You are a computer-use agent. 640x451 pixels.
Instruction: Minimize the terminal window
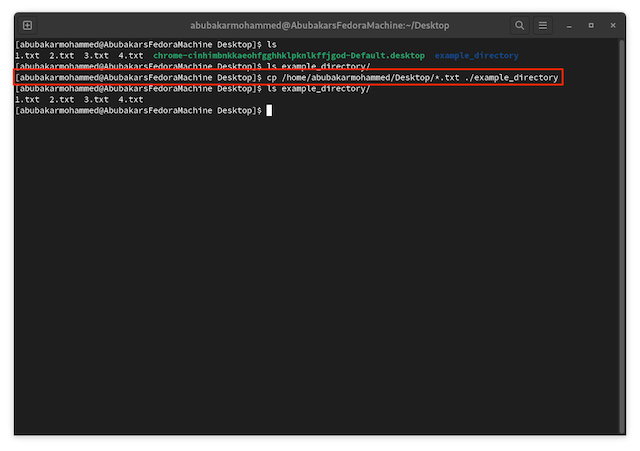[569, 25]
